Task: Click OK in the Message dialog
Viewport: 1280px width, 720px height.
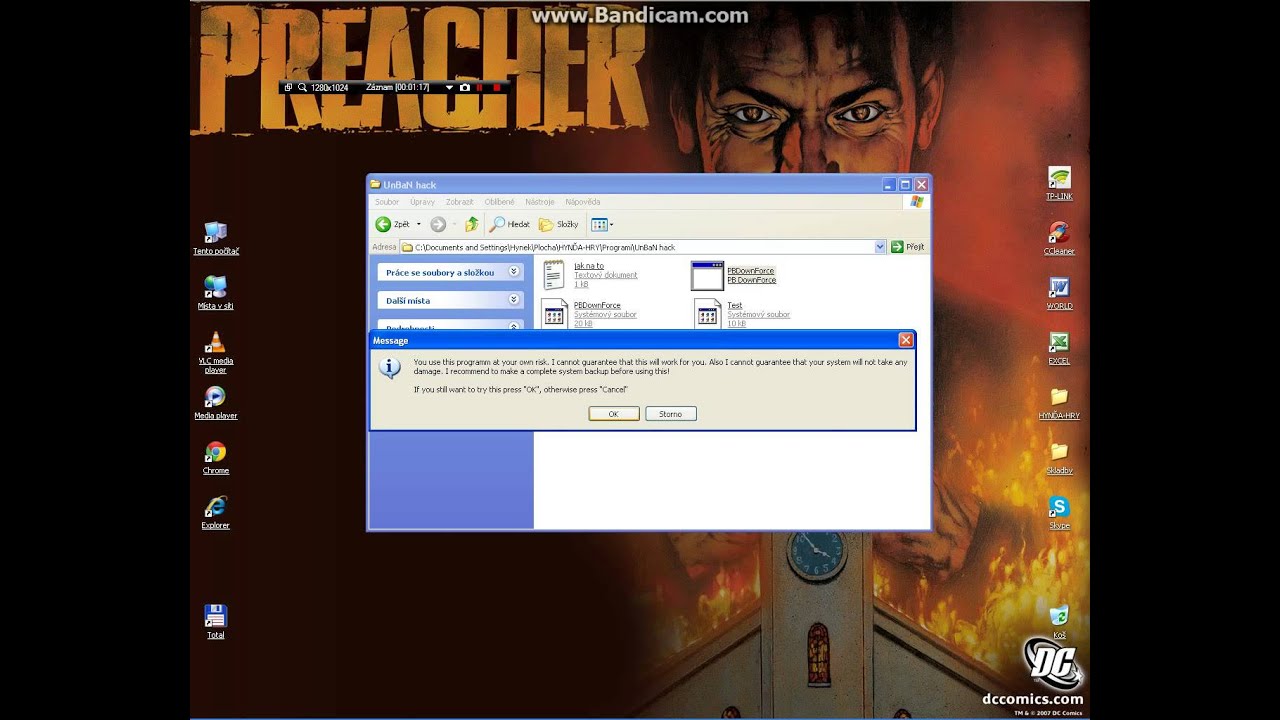Action: tap(614, 414)
